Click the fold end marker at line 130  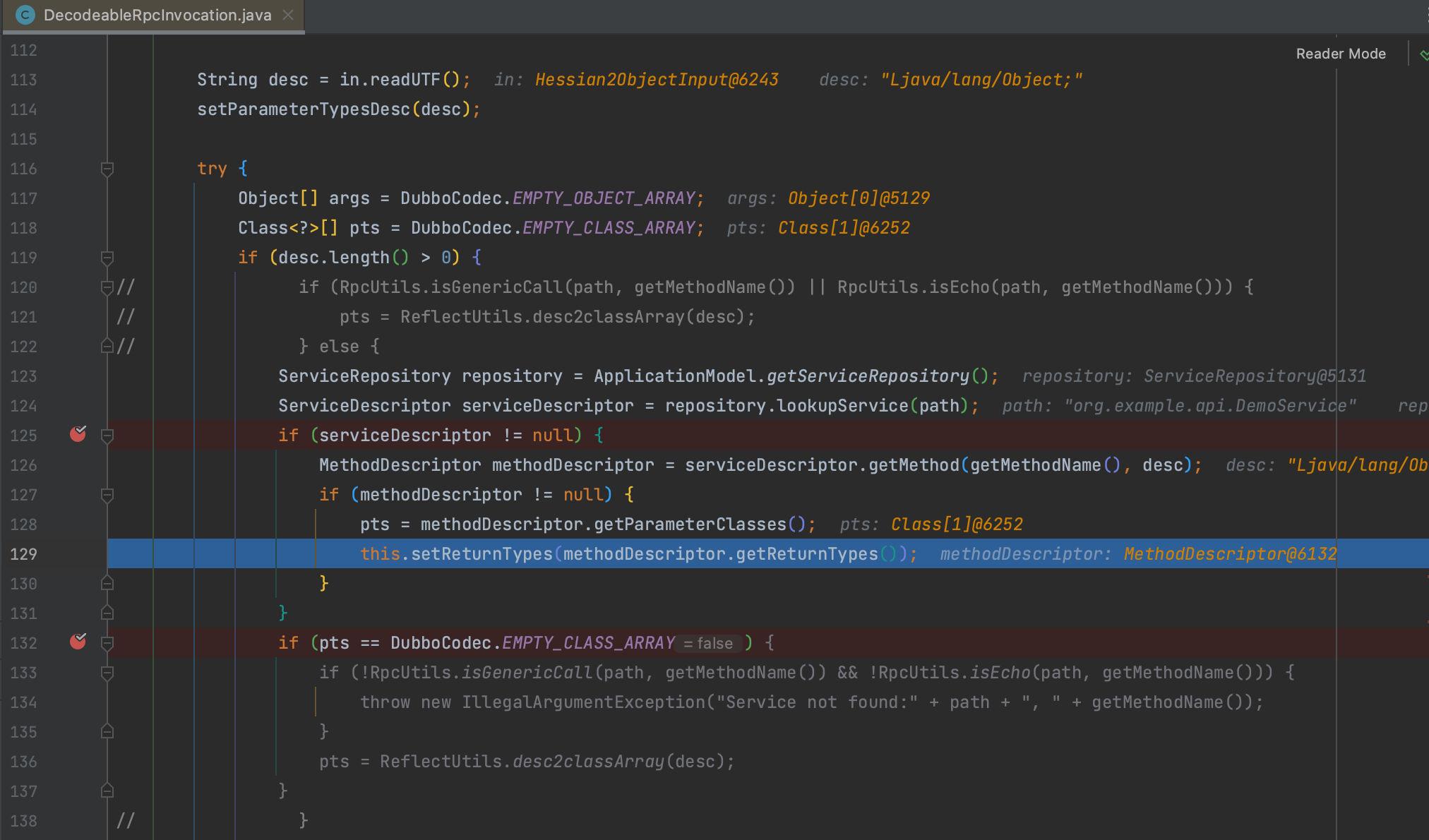[107, 583]
